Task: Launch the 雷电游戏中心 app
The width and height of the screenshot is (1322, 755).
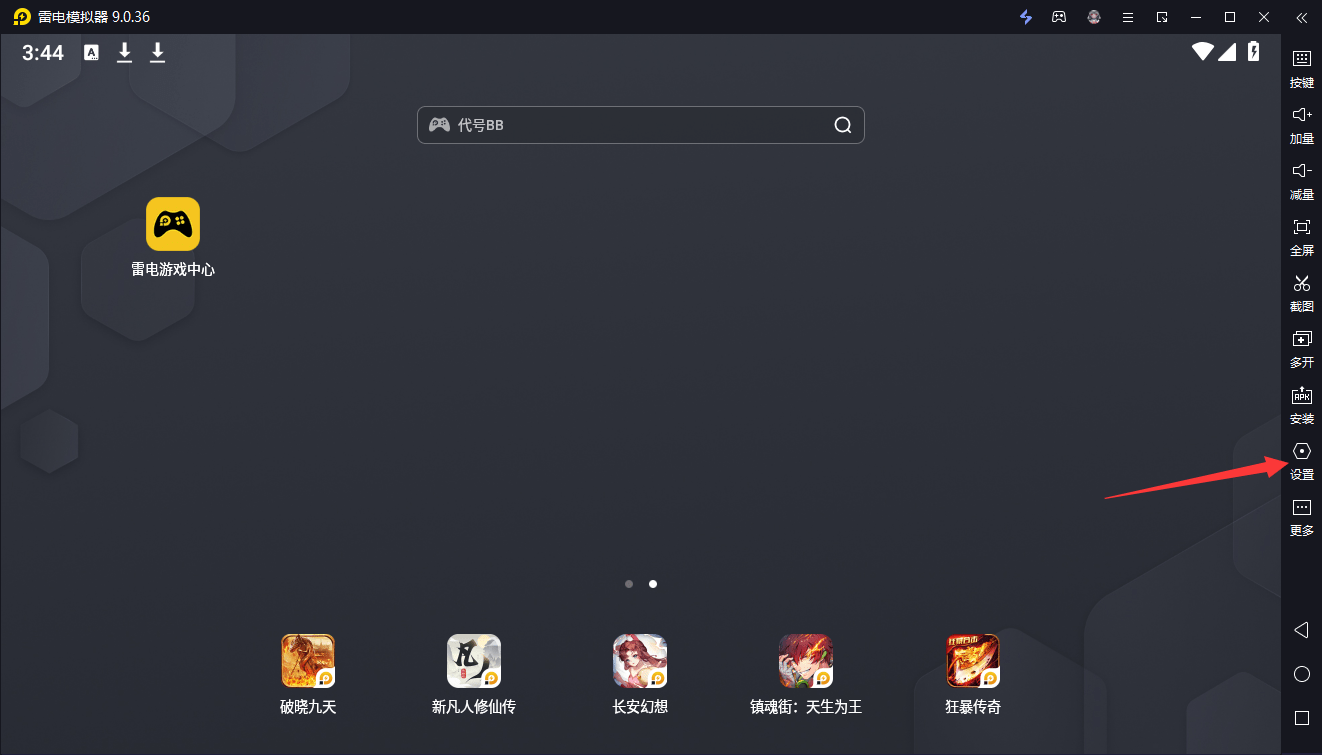Action: (x=173, y=224)
